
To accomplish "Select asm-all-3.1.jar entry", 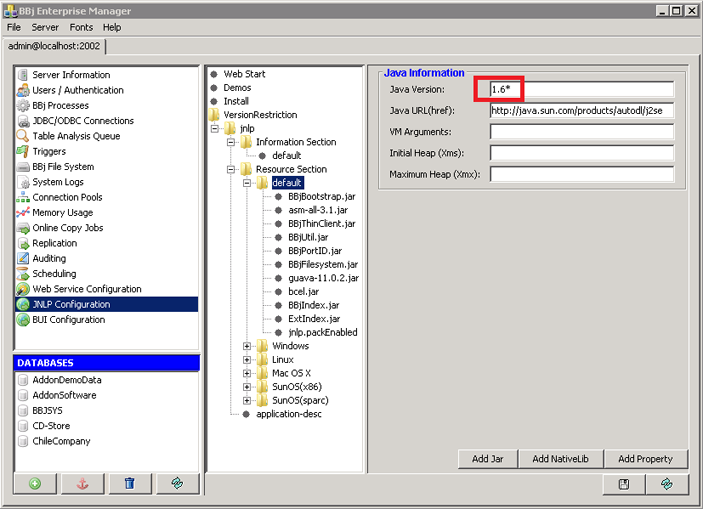I will tap(318, 210).
